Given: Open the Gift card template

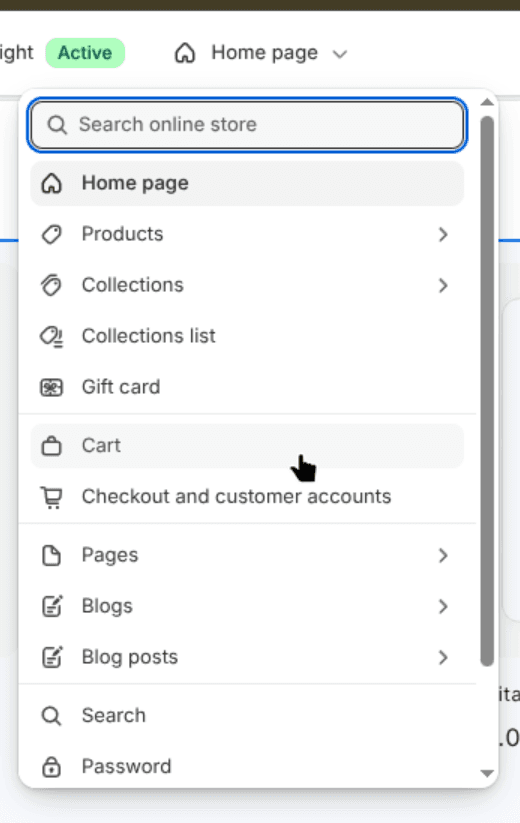Looking at the screenshot, I should 247,387.
